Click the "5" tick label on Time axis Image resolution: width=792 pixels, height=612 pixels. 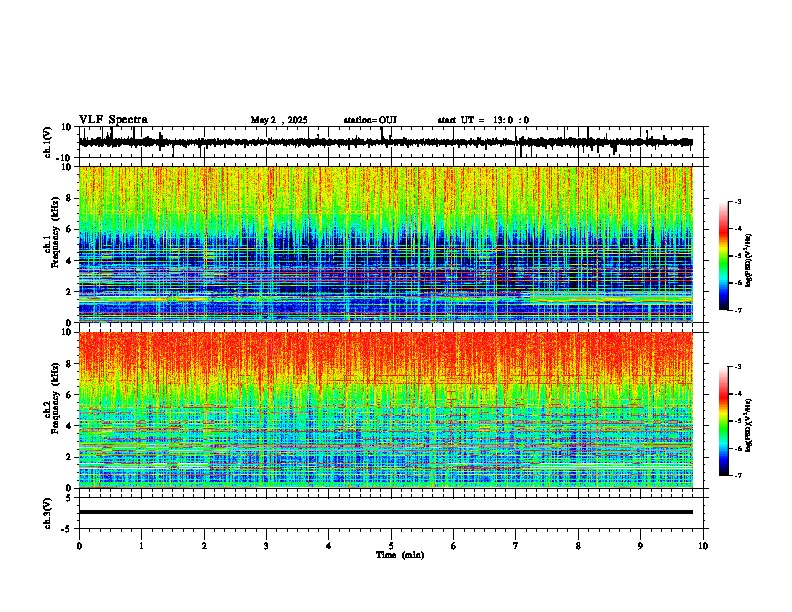(391, 546)
